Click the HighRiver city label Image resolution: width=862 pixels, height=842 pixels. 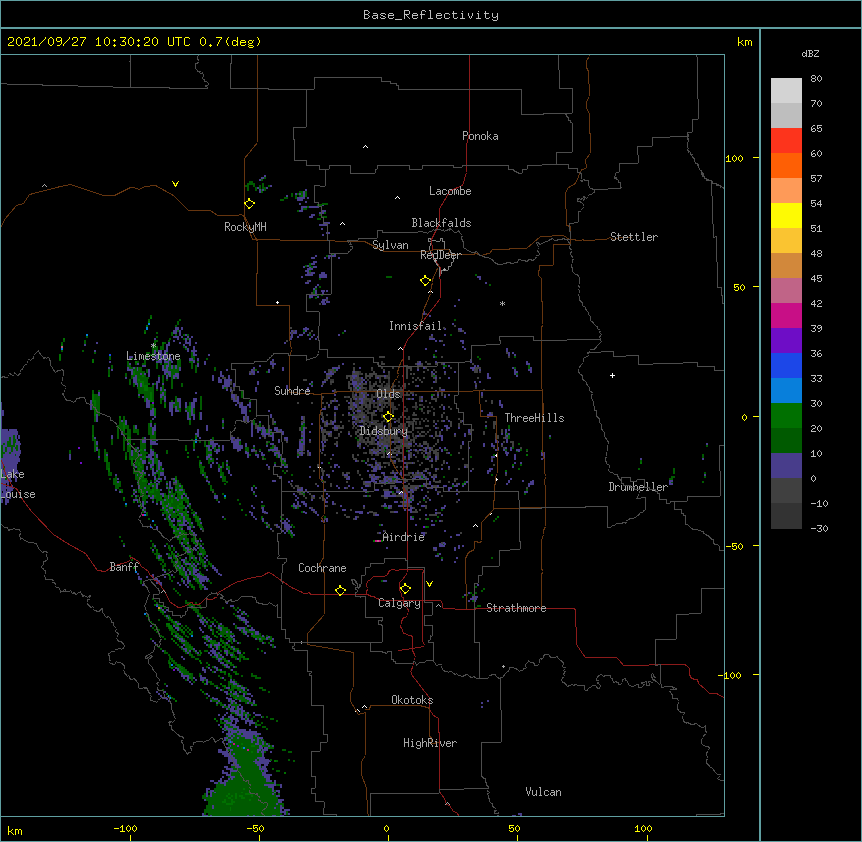430,743
